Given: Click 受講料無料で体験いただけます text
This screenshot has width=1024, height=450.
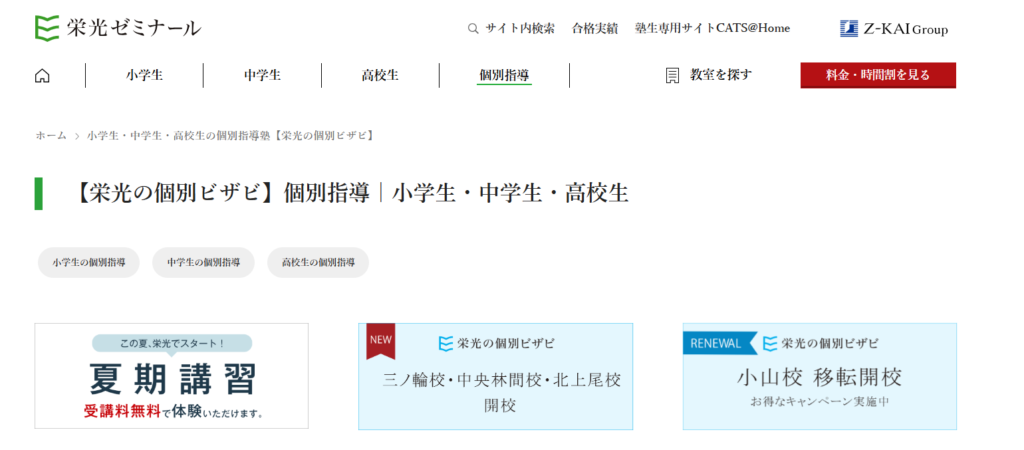Looking at the screenshot, I should point(173,413).
